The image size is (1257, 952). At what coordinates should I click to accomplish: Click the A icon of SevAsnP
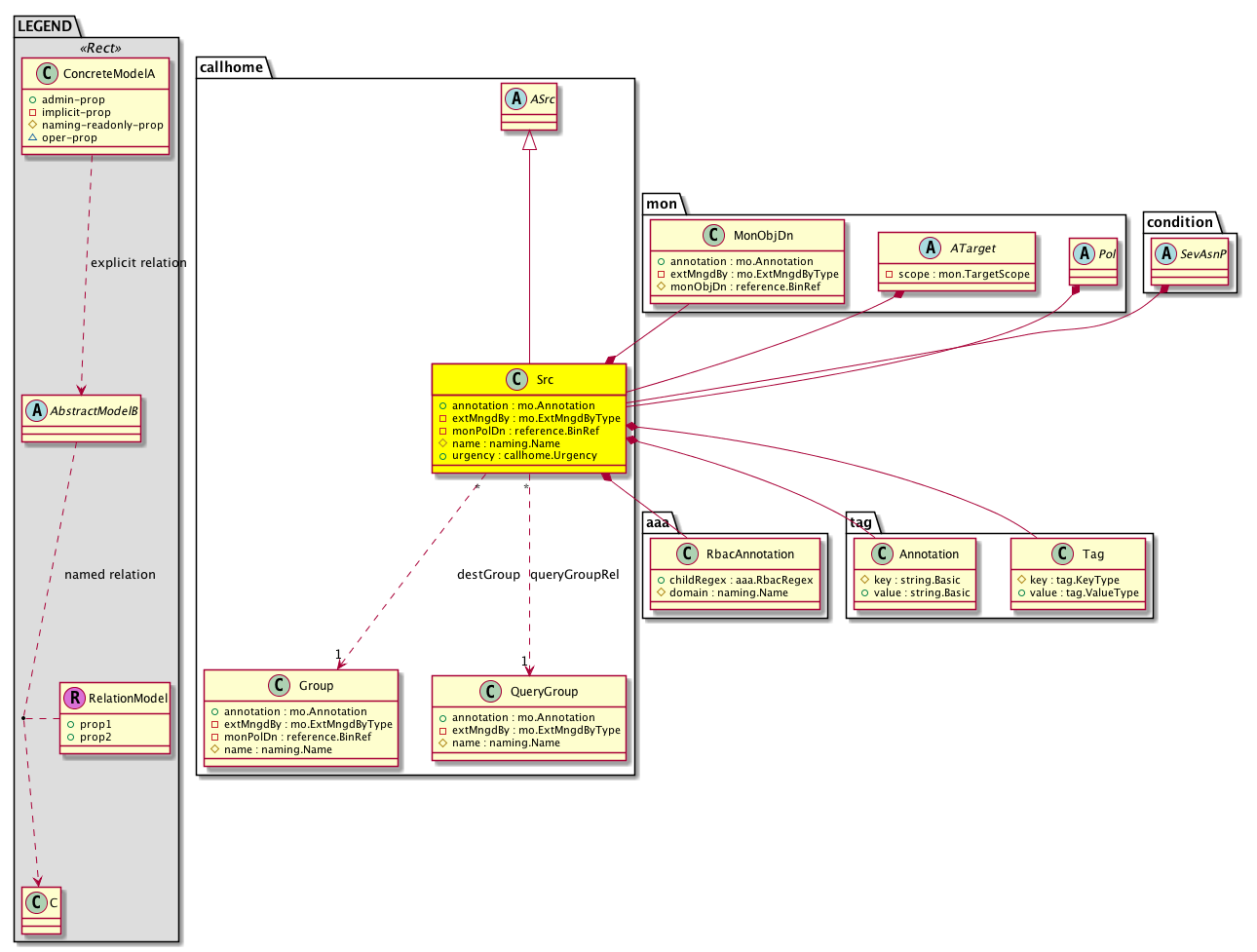(1165, 254)
